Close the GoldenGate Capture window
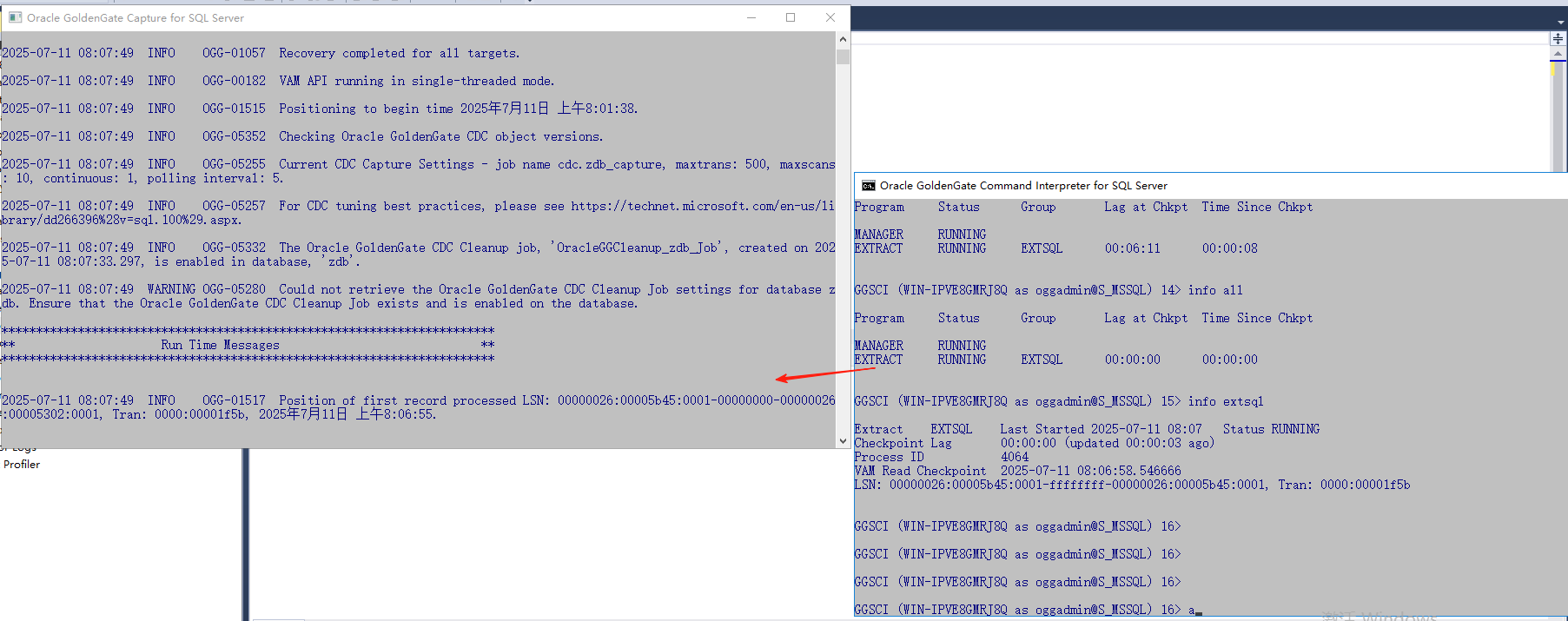1568x621 pixels. pyautogui.click(x=830, y=17)
